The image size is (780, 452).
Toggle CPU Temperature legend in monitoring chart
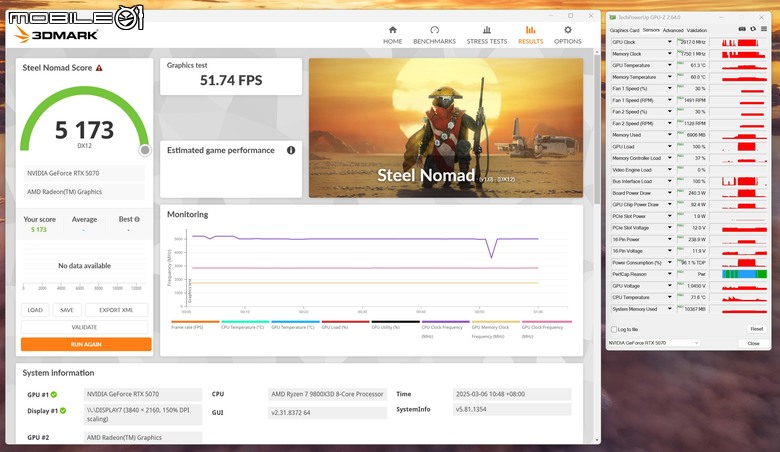pos(245,324)
